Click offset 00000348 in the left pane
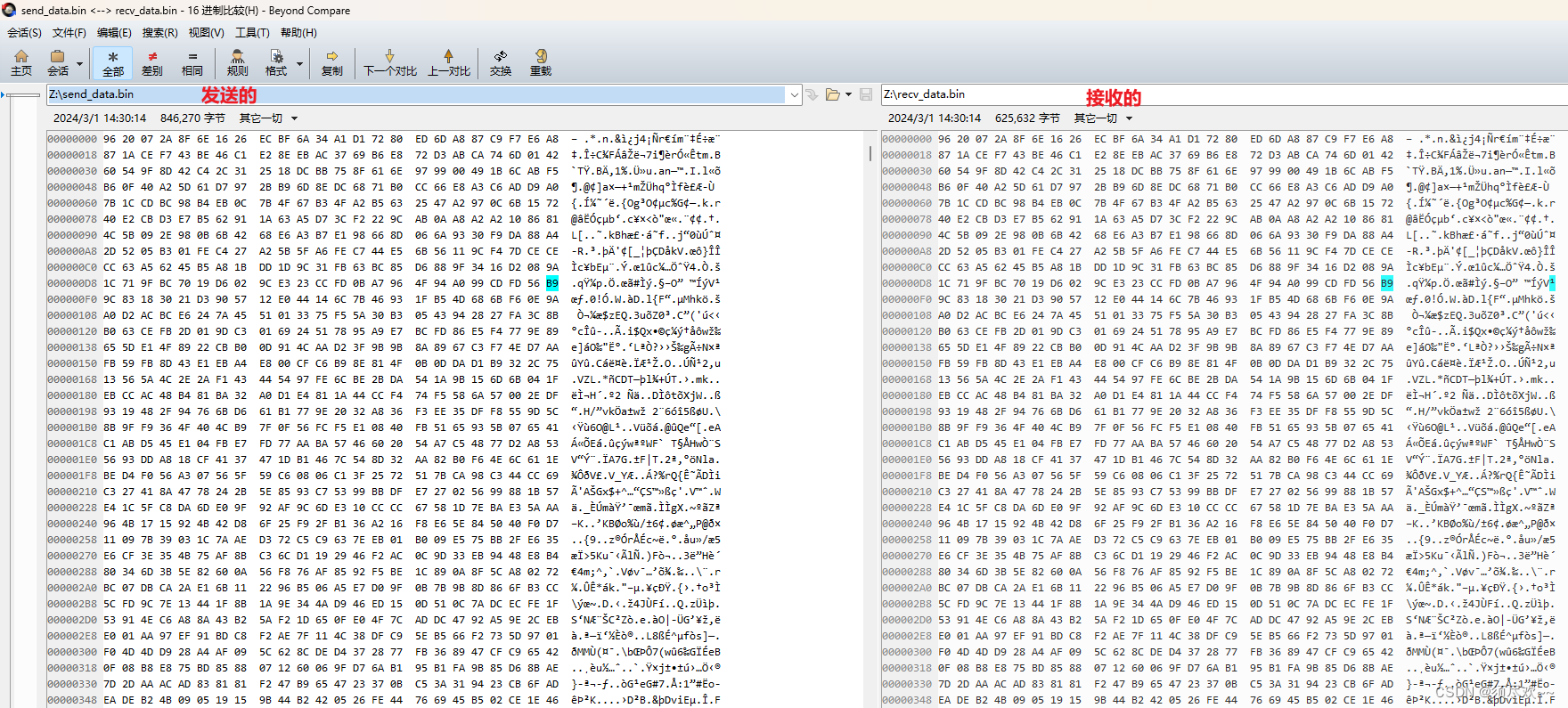This screenshot has width=1568, height=708. (x=72, y=700)
